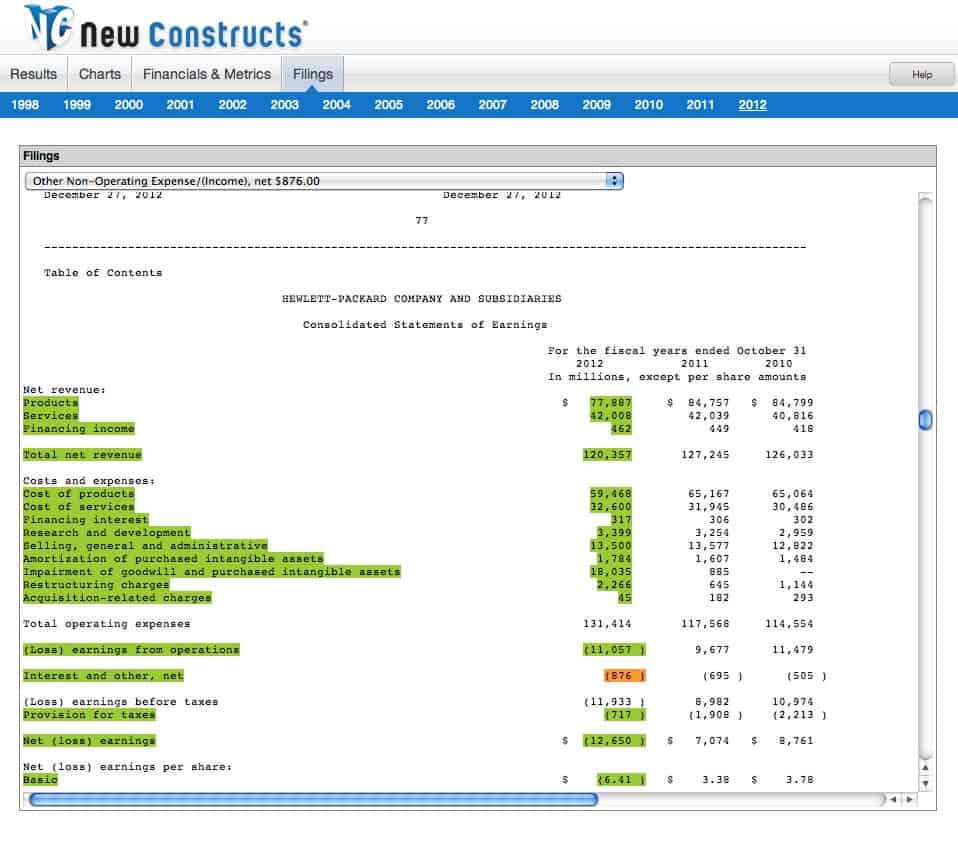Image resolution: width=958 pixels, height=861 pixels.
Task: Click Restructuring charges label
Action: coord(96,585)
